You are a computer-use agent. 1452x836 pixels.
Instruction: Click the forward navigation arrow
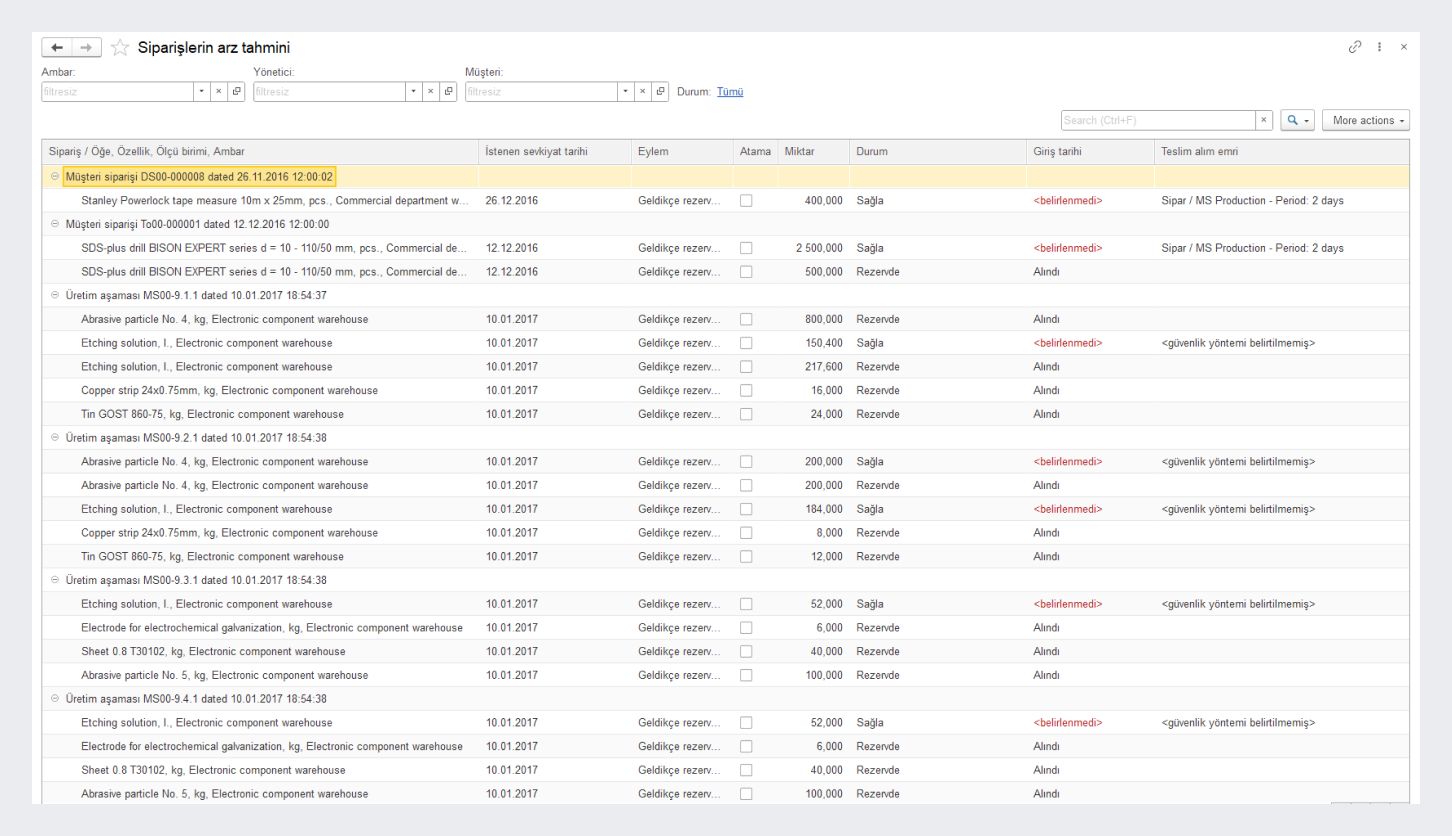coord(85,48)
